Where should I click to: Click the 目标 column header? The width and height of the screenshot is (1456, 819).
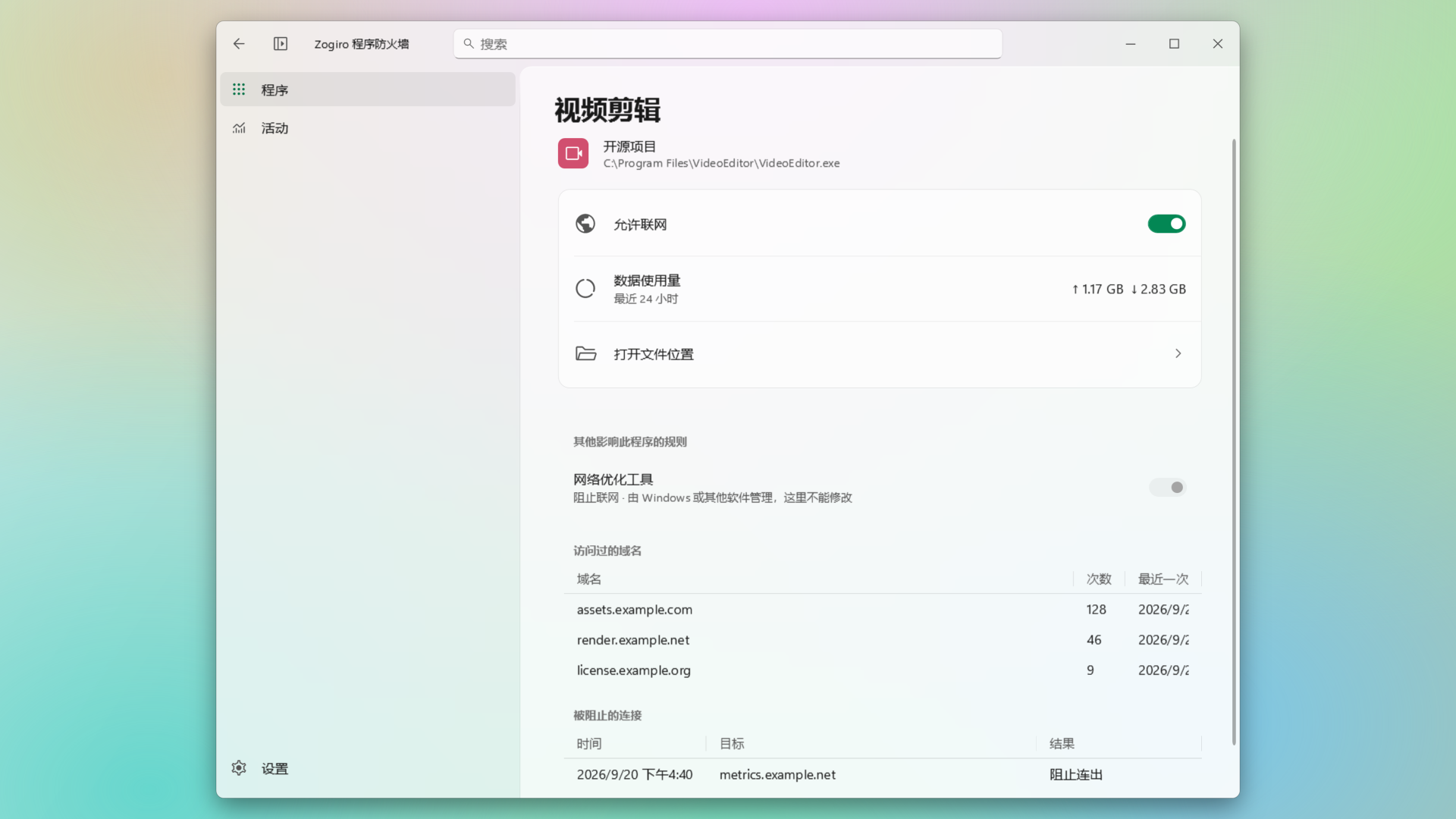coord(871,744)
